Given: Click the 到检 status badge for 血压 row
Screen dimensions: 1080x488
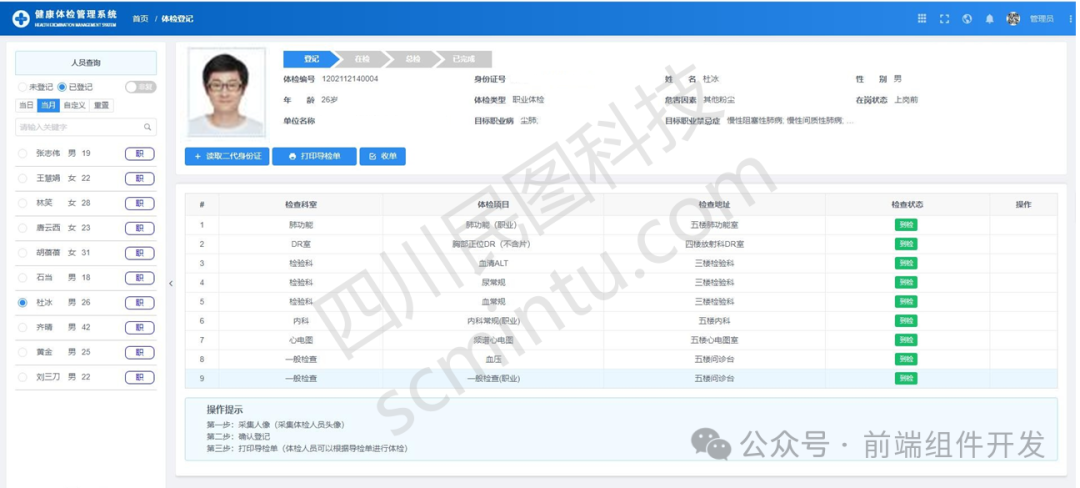Looking at the screenshot, I should [906, 359].
